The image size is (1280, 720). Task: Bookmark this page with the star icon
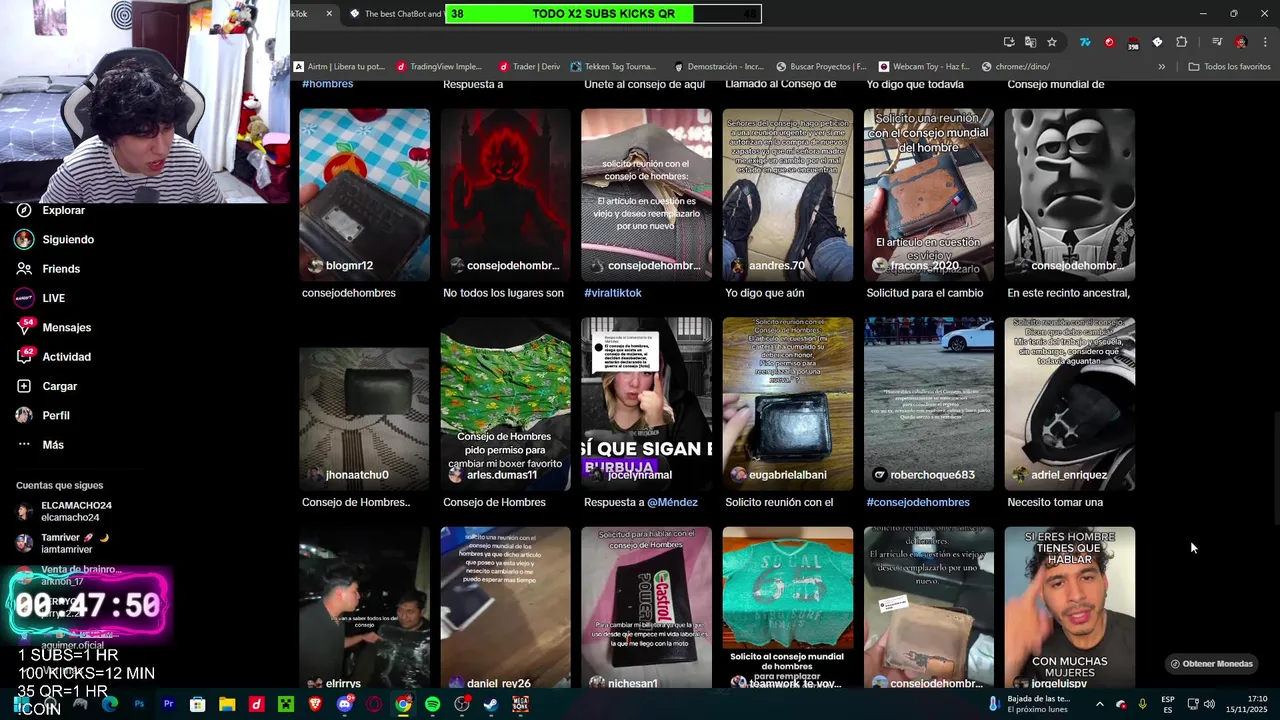[1052, 42]
